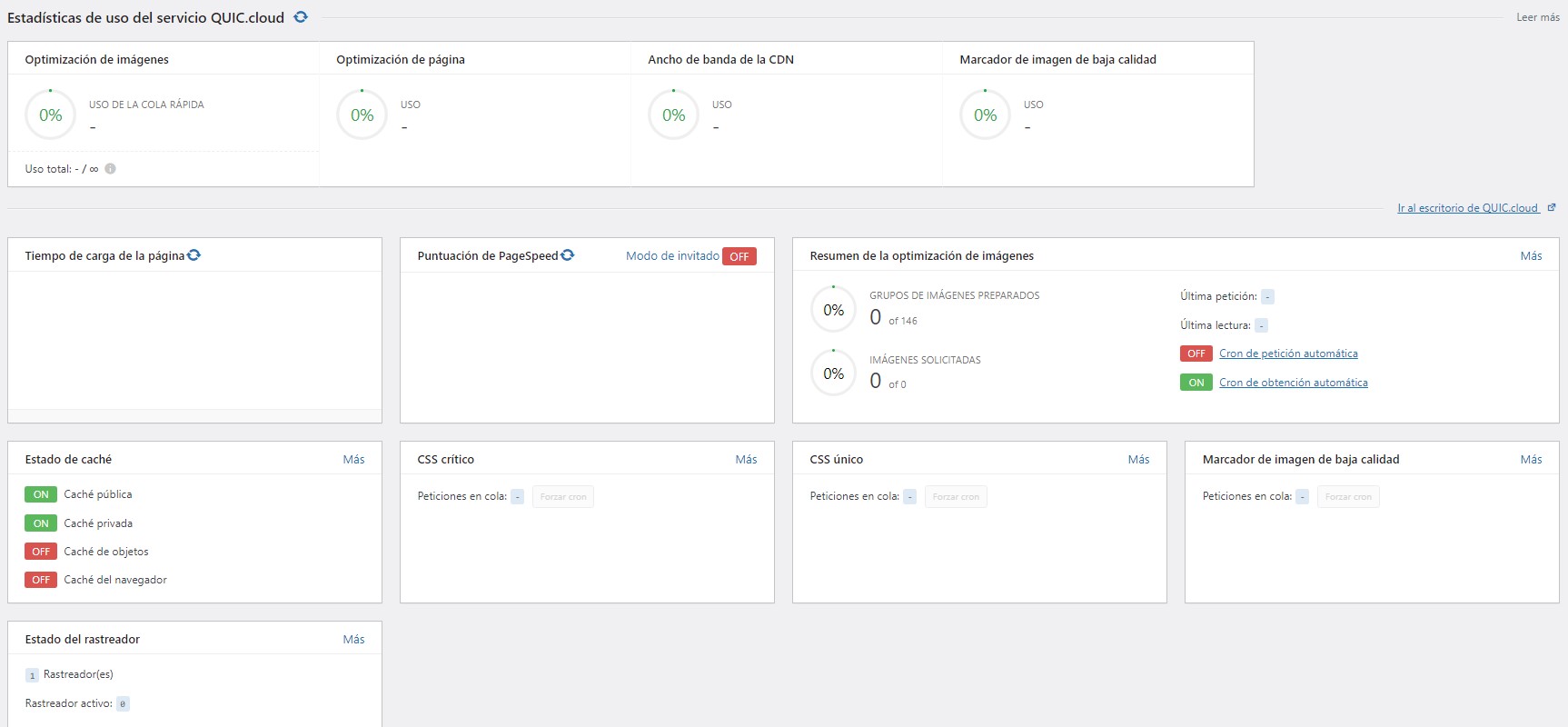
Task: Open Más in CSS crítico panel
Action: tap(746, 460)
